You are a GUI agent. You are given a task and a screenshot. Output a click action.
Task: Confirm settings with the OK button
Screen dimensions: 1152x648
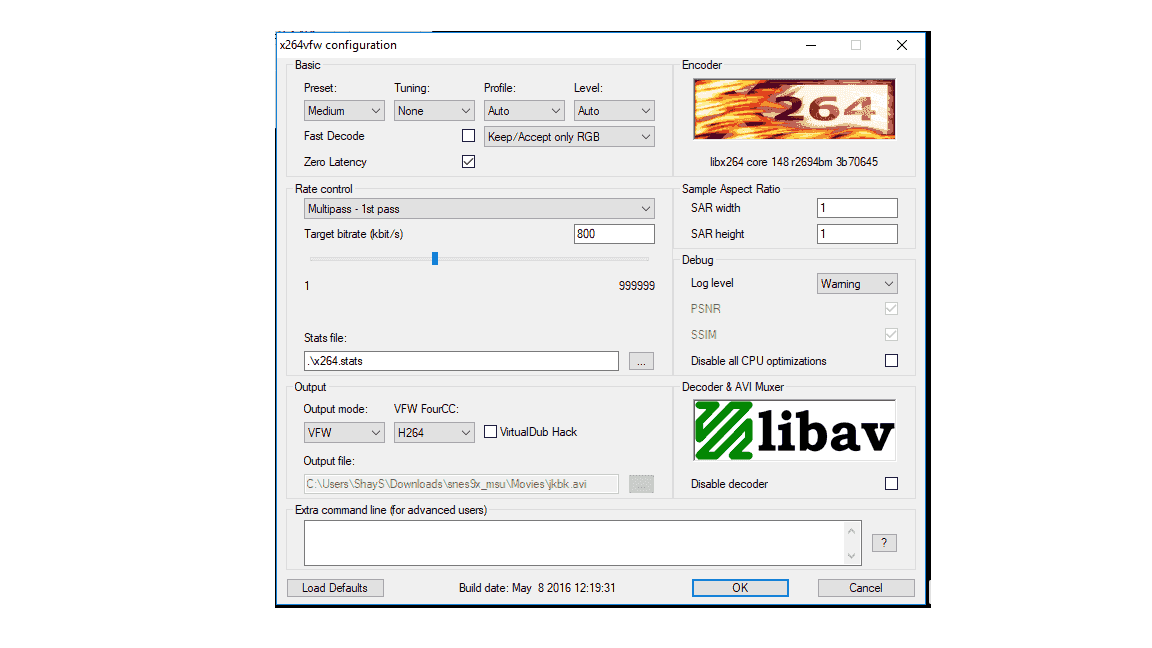(740, 588)
